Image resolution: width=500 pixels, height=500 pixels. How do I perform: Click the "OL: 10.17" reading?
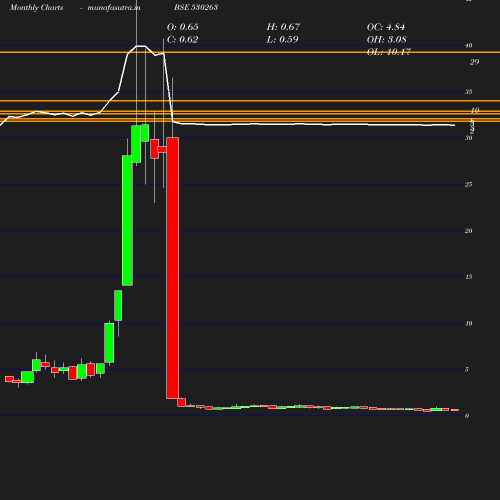coord(389,52)
